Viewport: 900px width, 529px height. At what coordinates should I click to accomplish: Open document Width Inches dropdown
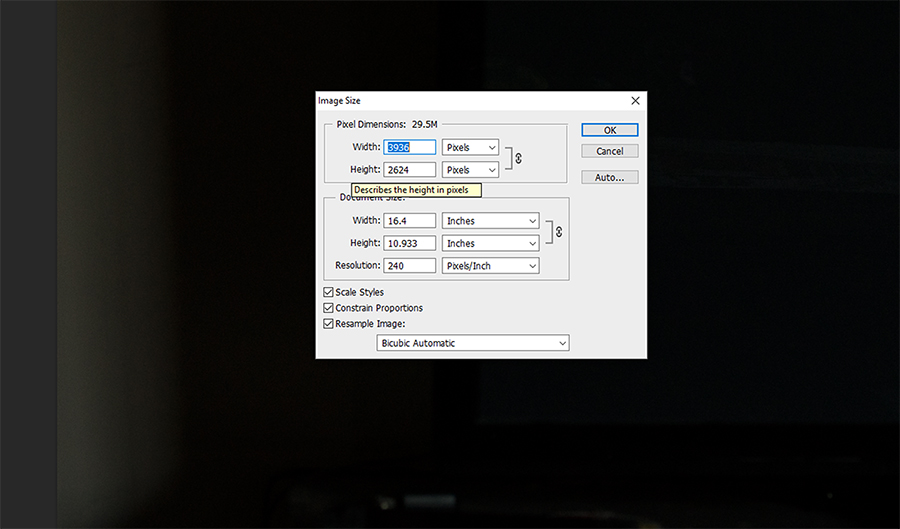[x=490, y=221]
